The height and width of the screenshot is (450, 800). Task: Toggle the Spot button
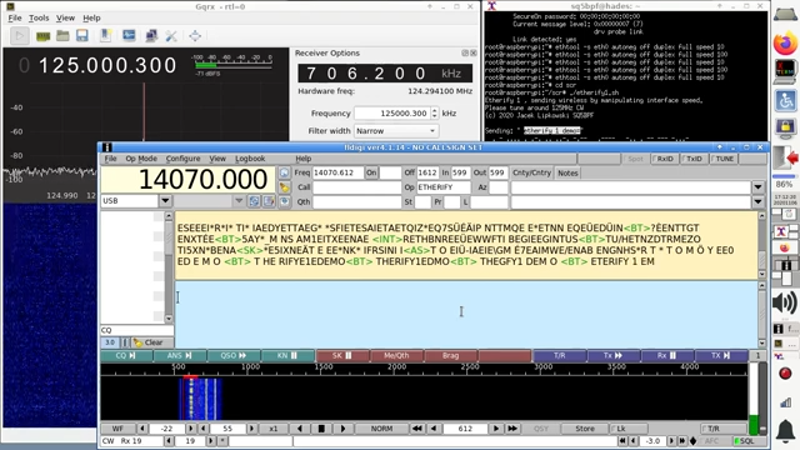pyautogui.click(x=634, y=159)
